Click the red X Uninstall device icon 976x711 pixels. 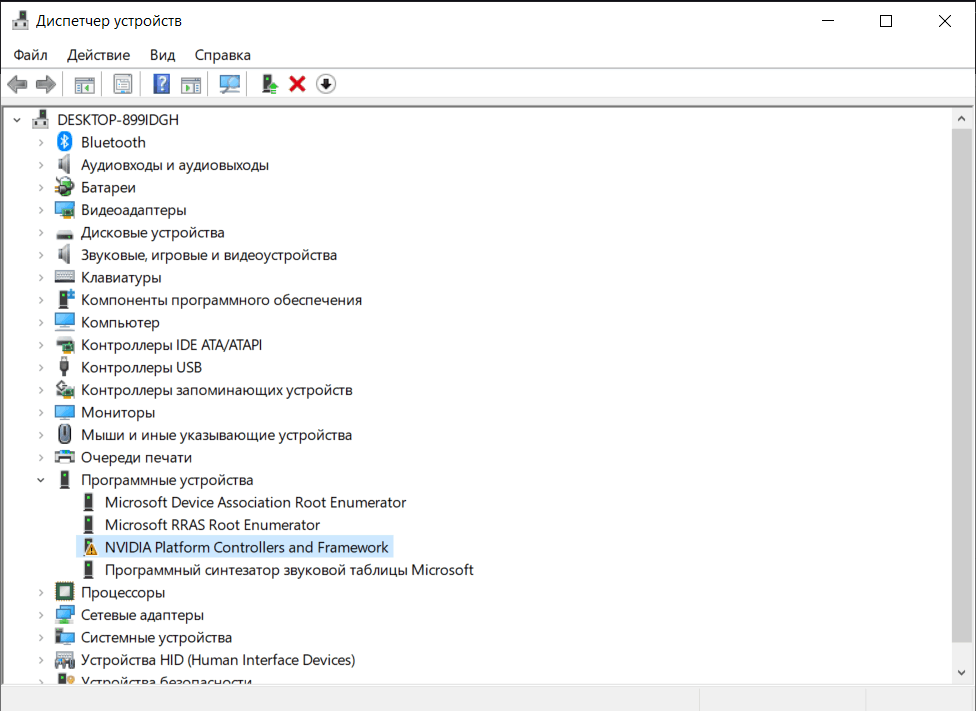(298, 84)
